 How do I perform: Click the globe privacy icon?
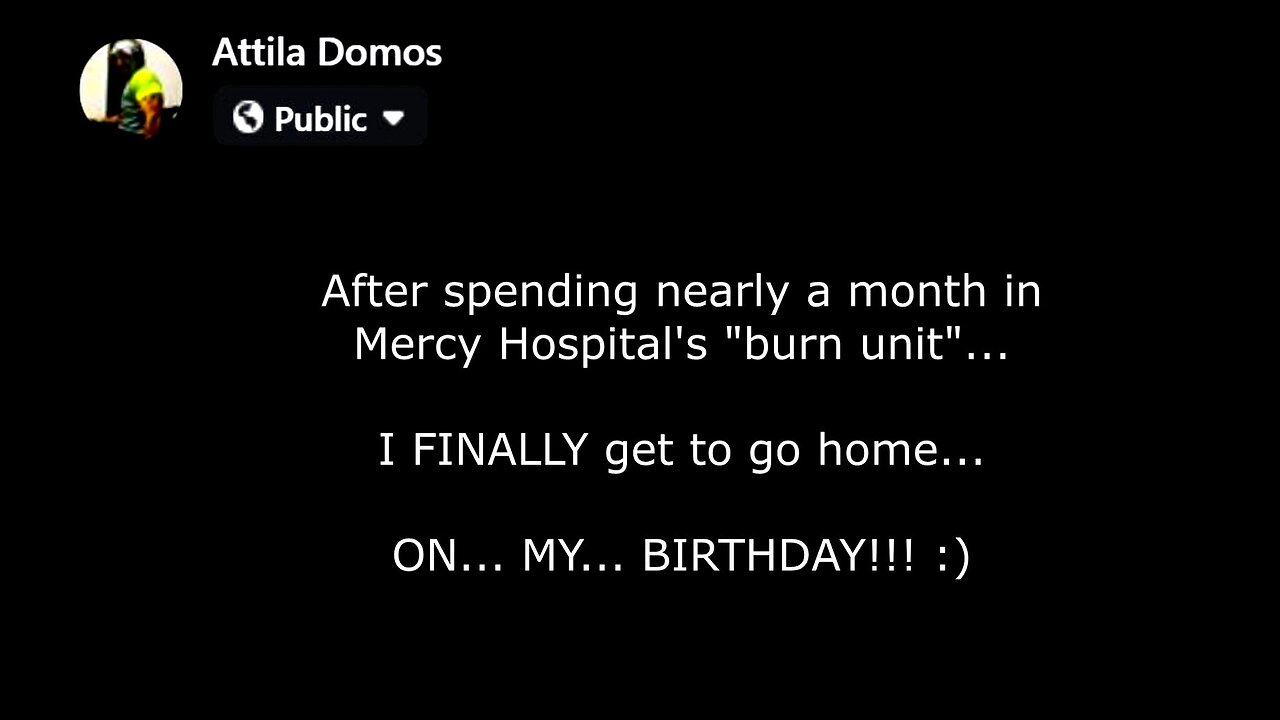click(248, 118)
